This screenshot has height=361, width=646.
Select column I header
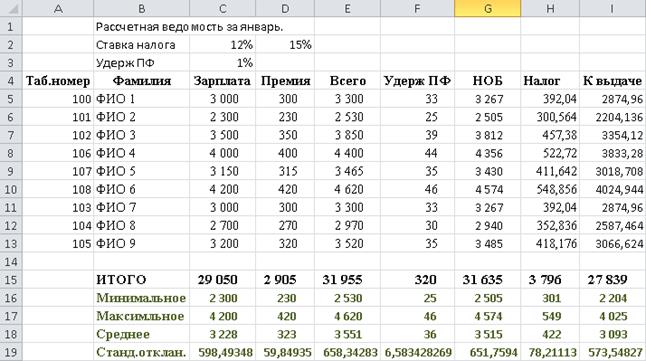(x=613, y=8)
